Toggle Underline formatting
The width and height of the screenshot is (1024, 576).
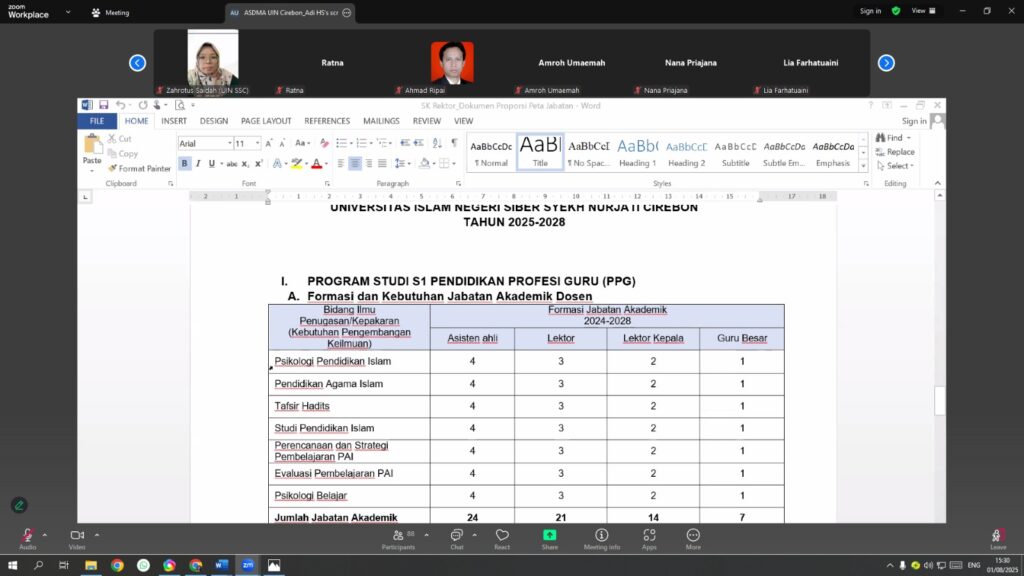[212, 164]
